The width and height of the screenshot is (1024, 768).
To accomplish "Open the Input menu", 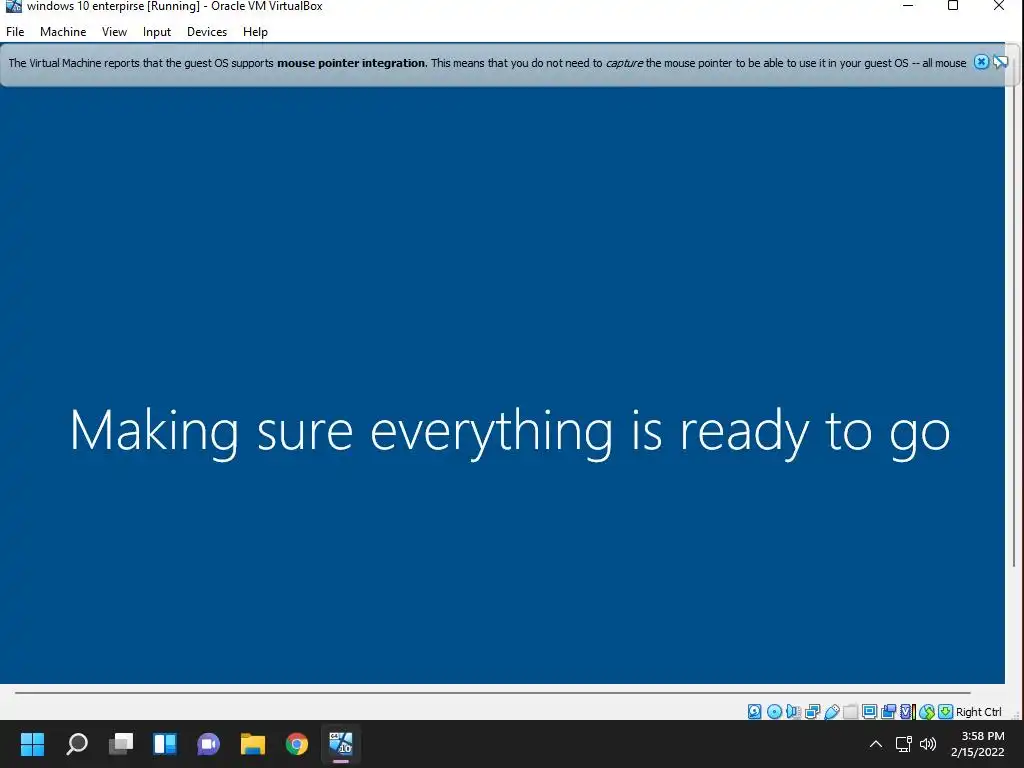I will point(157,31).
